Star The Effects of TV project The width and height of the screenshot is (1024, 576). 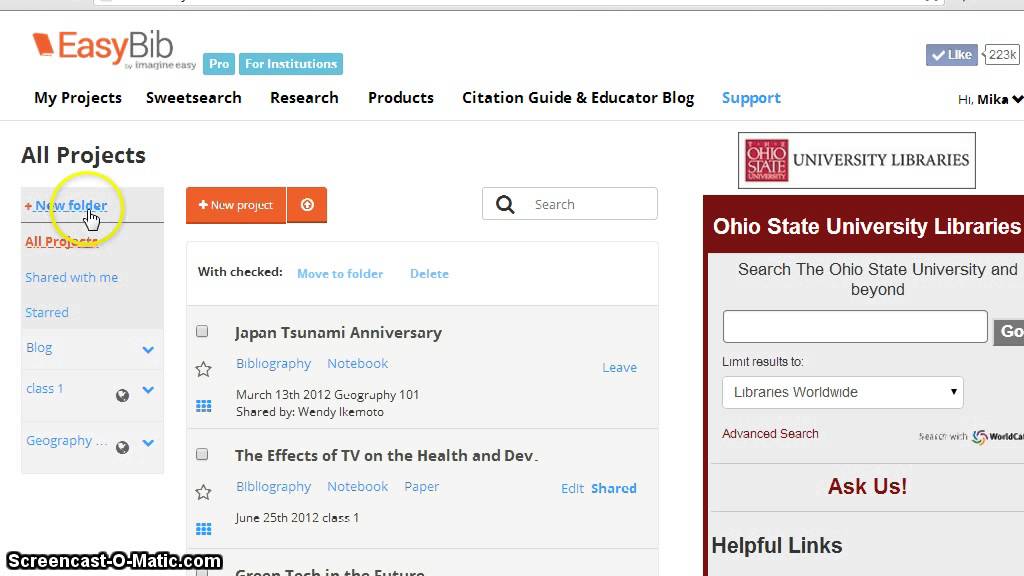[203, 492]
